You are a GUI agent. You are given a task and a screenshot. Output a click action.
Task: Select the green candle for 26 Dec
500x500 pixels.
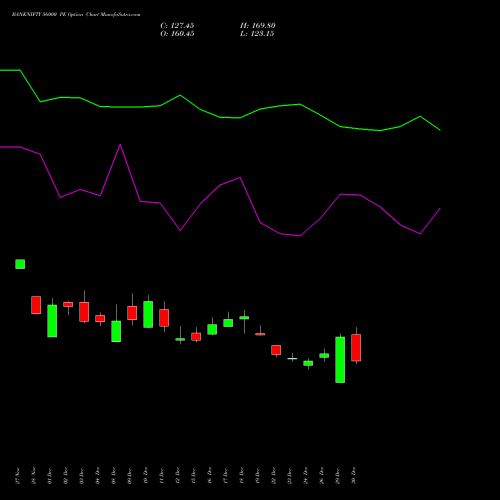[324, 356]
